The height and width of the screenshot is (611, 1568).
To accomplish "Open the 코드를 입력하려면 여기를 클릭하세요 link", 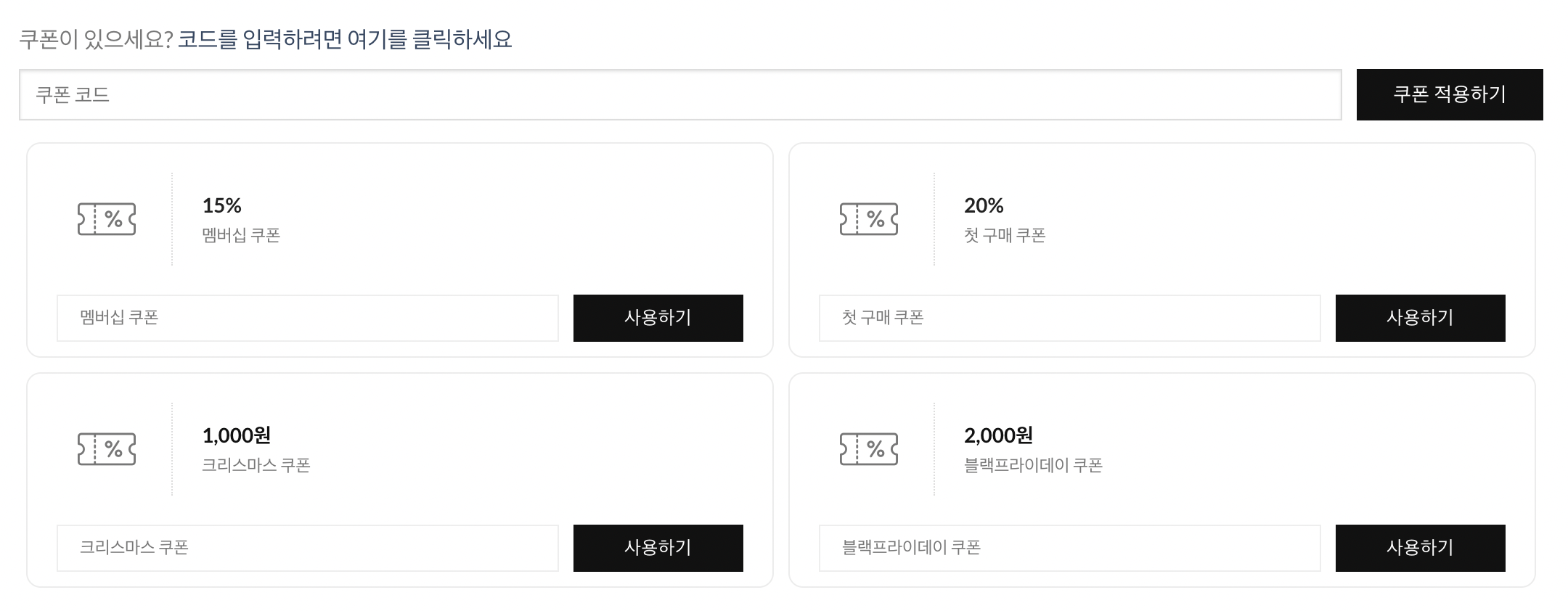I will [x=345, y=39].
